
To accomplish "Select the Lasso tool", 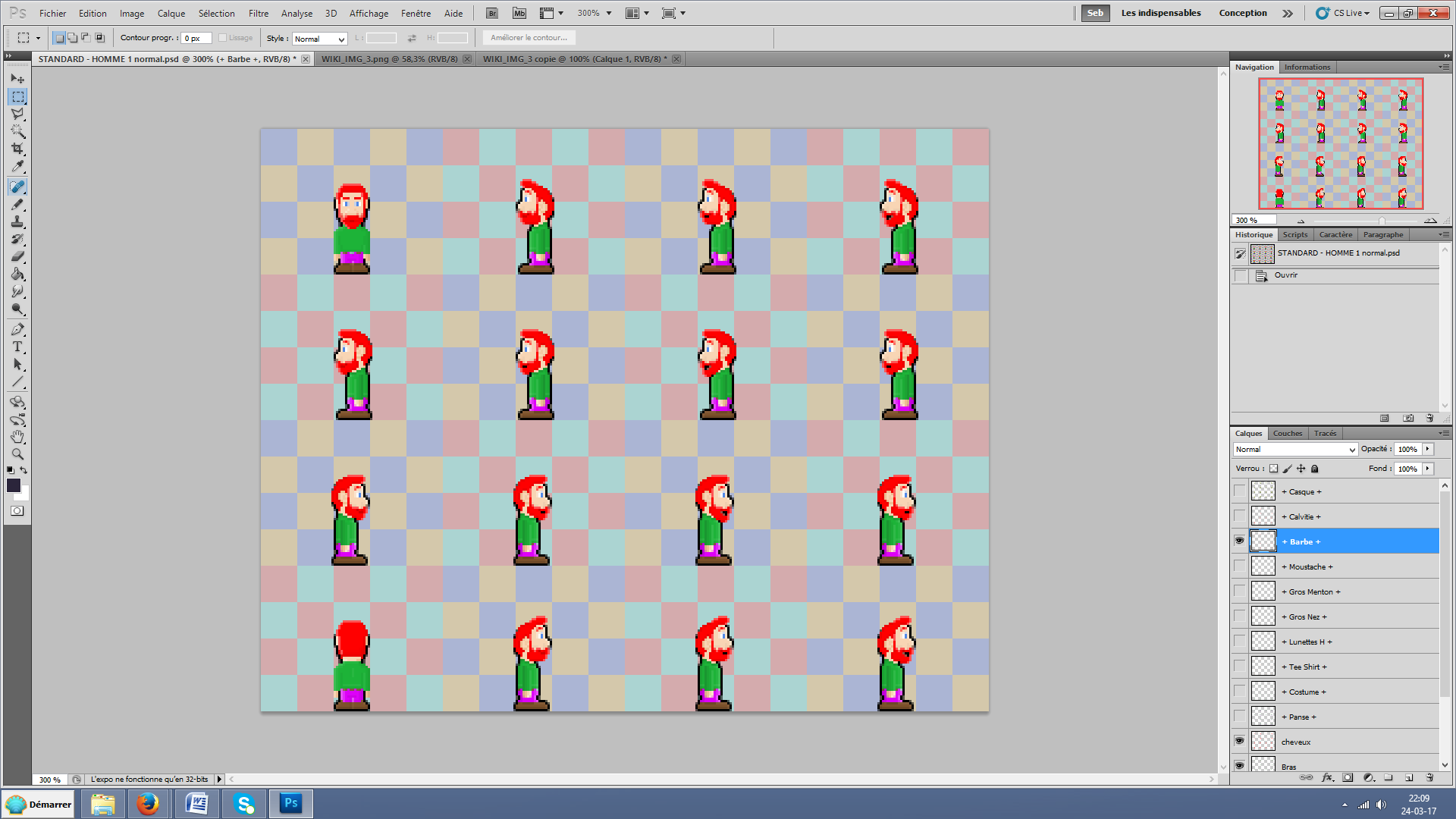I will pos(17,114).
